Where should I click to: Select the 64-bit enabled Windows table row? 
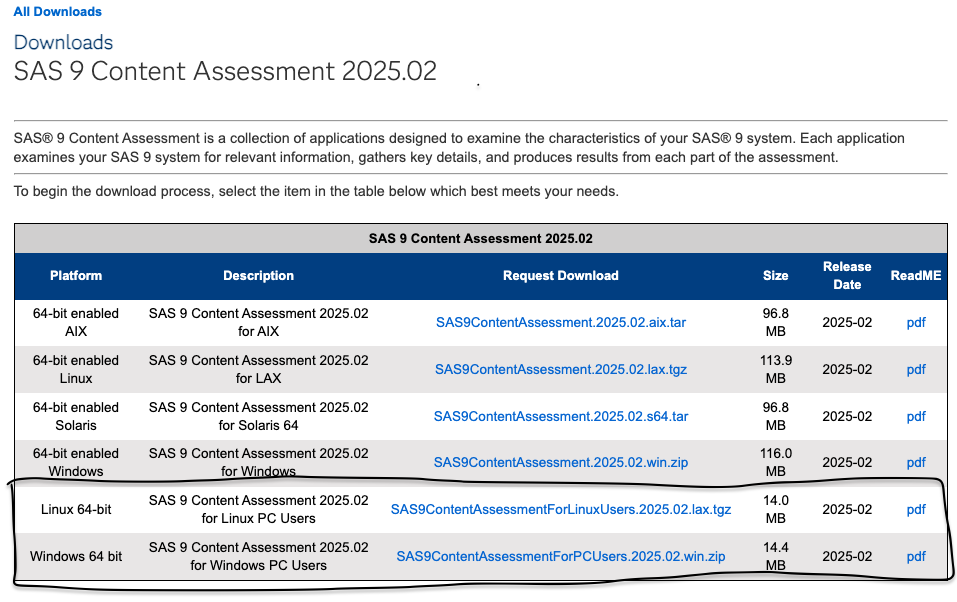pyautogui.click(x=76, y=462)
